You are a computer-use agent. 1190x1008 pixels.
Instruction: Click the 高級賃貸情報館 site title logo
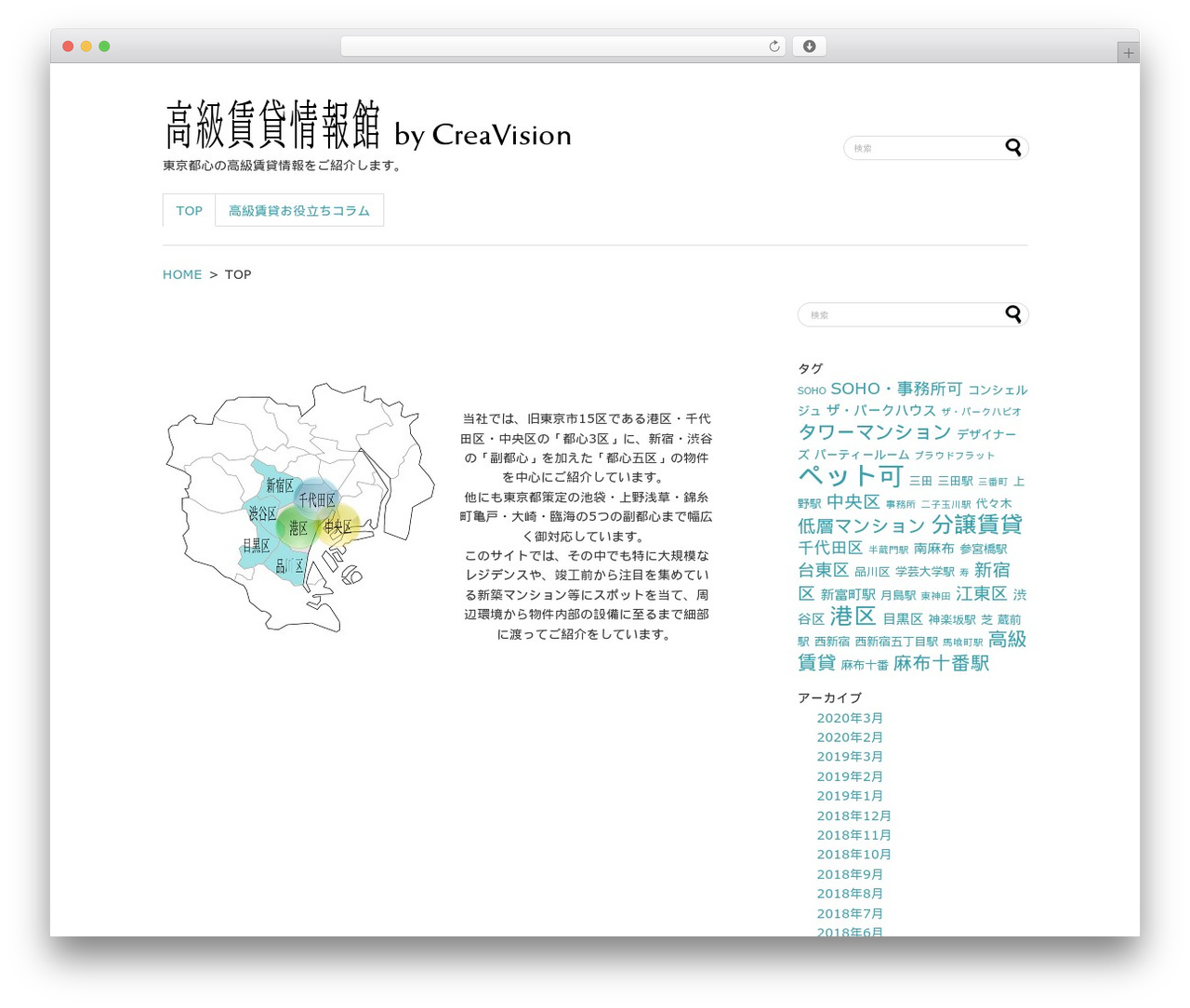[368, 126]
